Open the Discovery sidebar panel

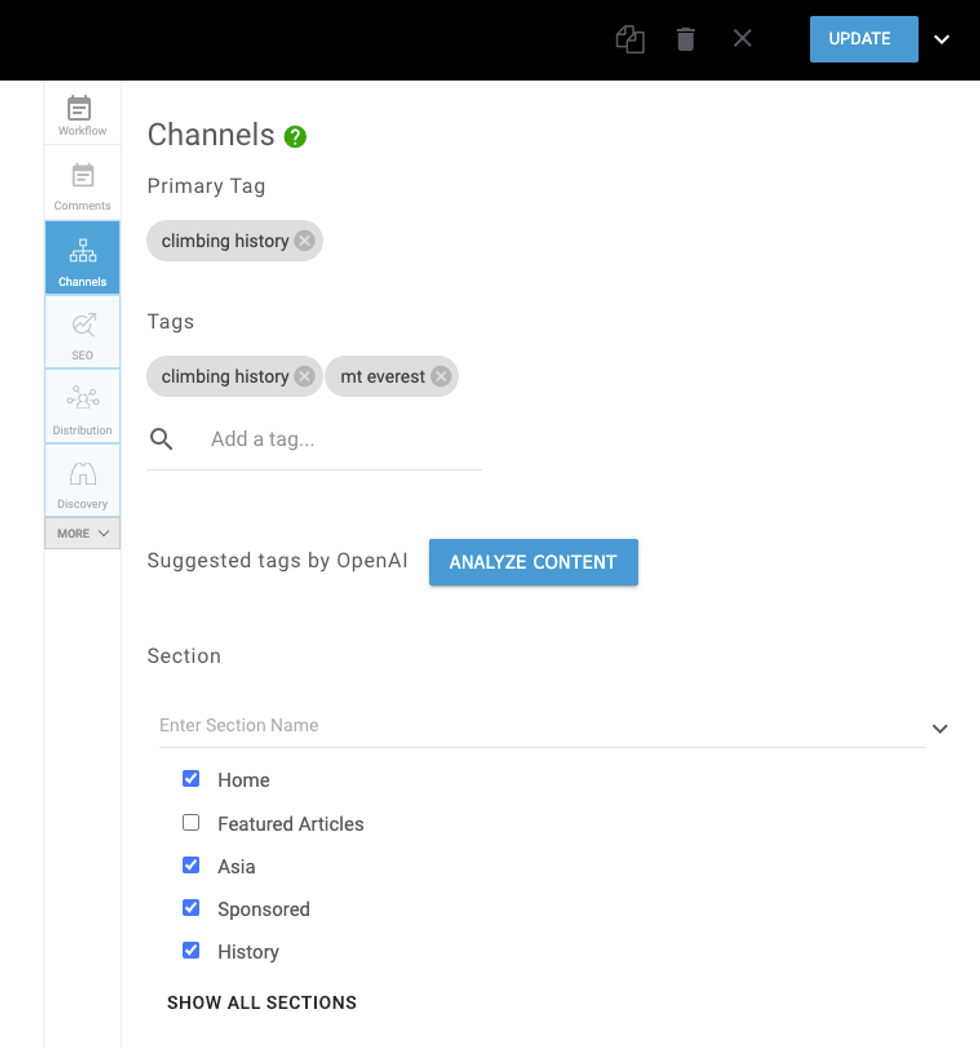pyautogui.click(x=82, y=481)
